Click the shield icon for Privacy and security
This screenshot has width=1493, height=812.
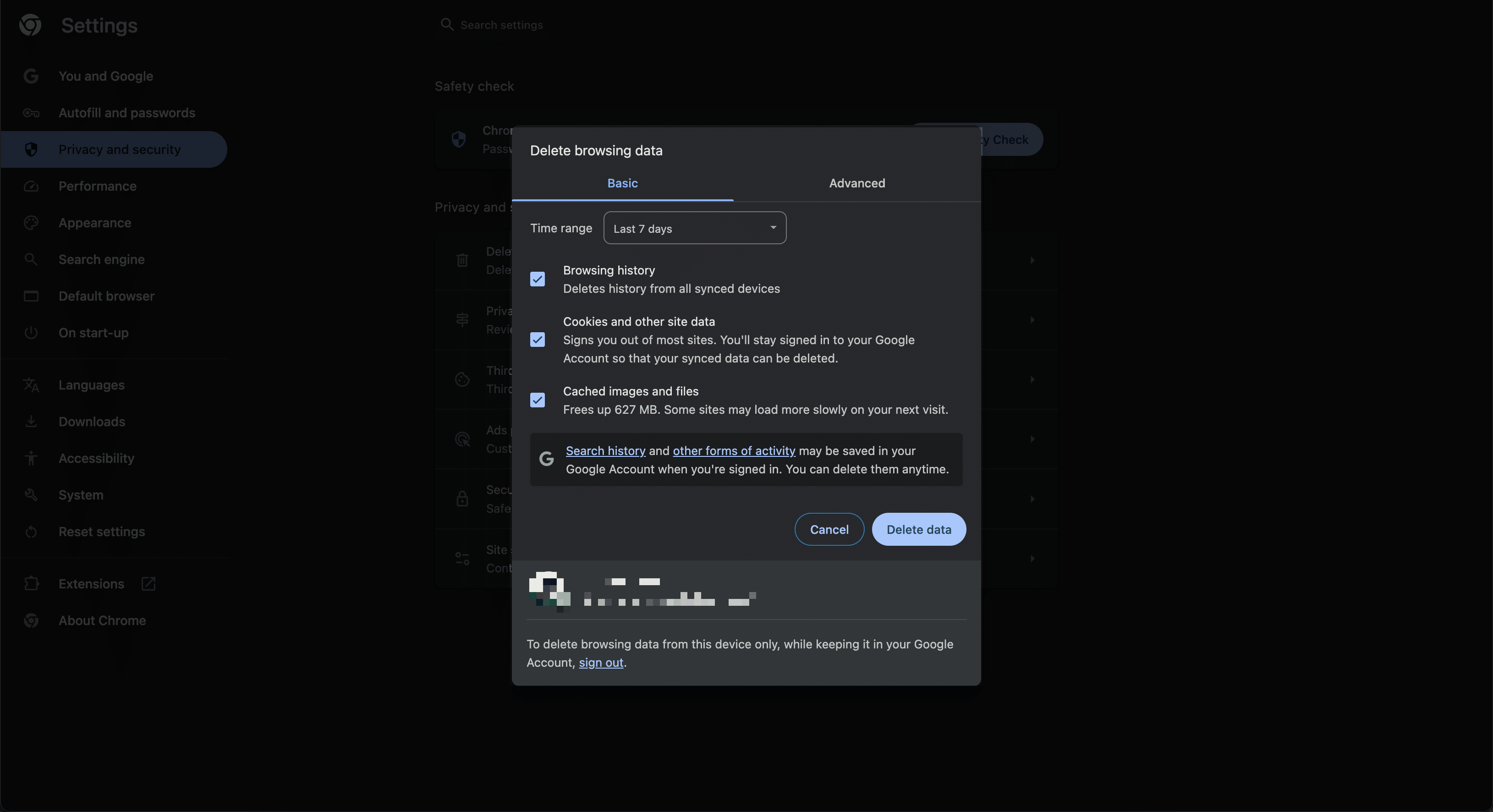[31, 149]
